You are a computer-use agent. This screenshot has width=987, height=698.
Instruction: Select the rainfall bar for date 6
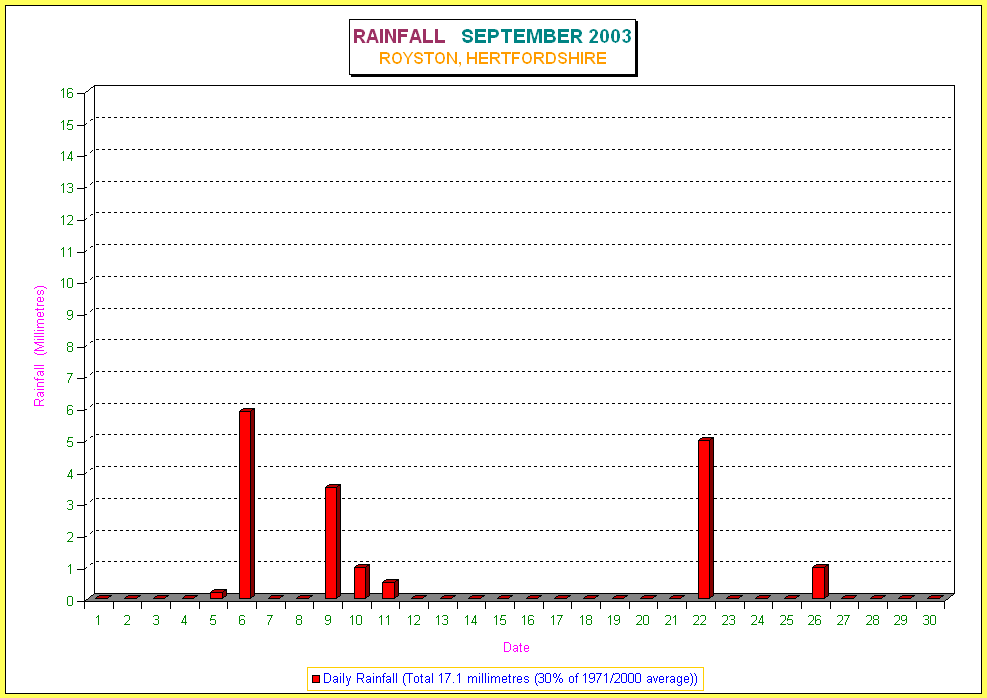coord(246,504)
